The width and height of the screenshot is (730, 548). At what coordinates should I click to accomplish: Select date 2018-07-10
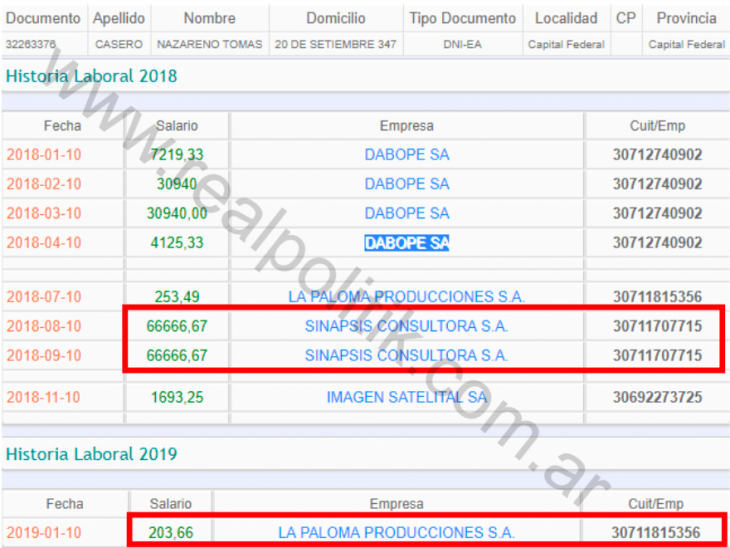coord(44,297)
